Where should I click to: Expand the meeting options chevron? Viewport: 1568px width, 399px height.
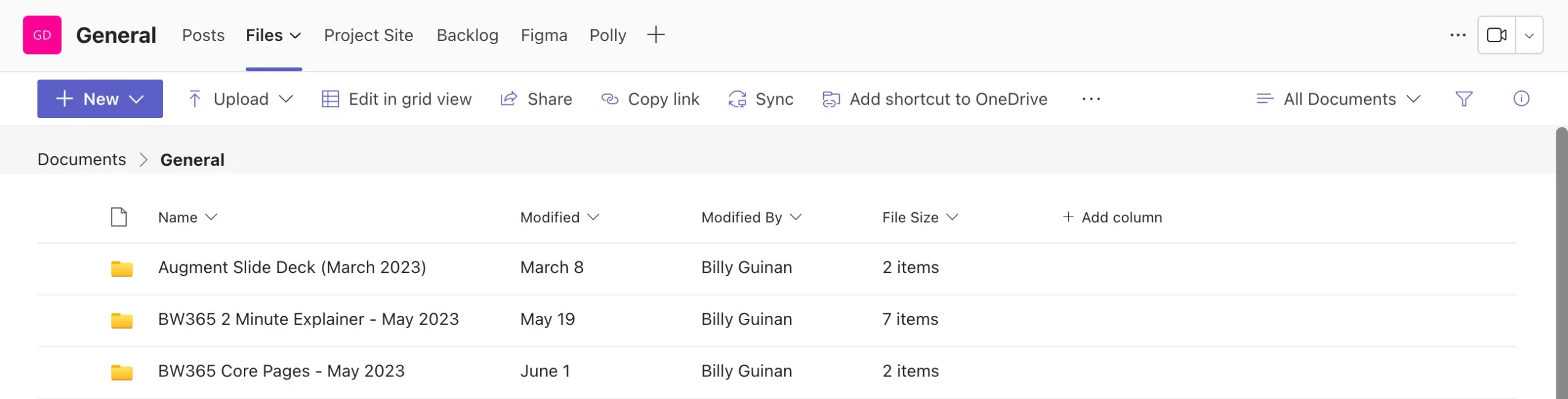pos(1529,35)
